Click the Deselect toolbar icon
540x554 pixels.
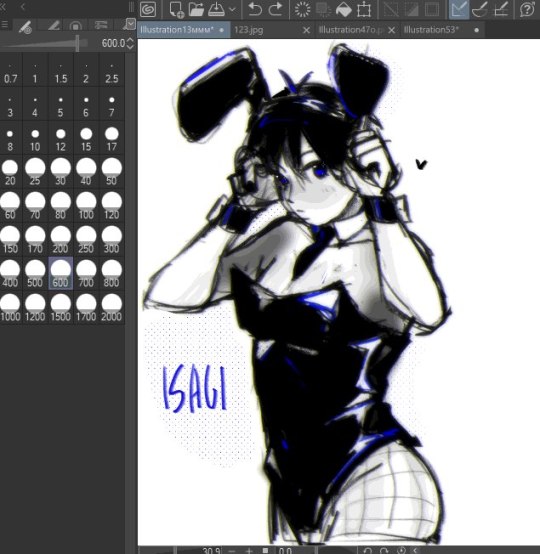(x=391, y=9)
